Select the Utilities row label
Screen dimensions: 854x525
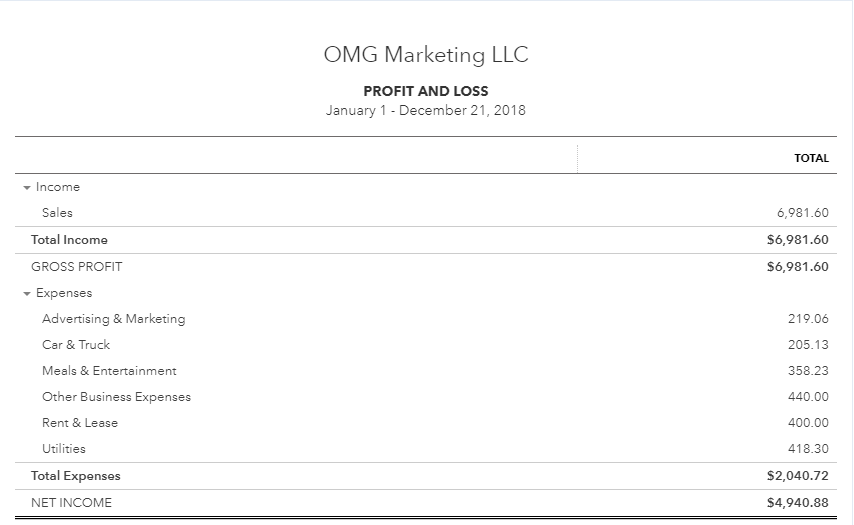pyautogui.click(x=64, y=449)
